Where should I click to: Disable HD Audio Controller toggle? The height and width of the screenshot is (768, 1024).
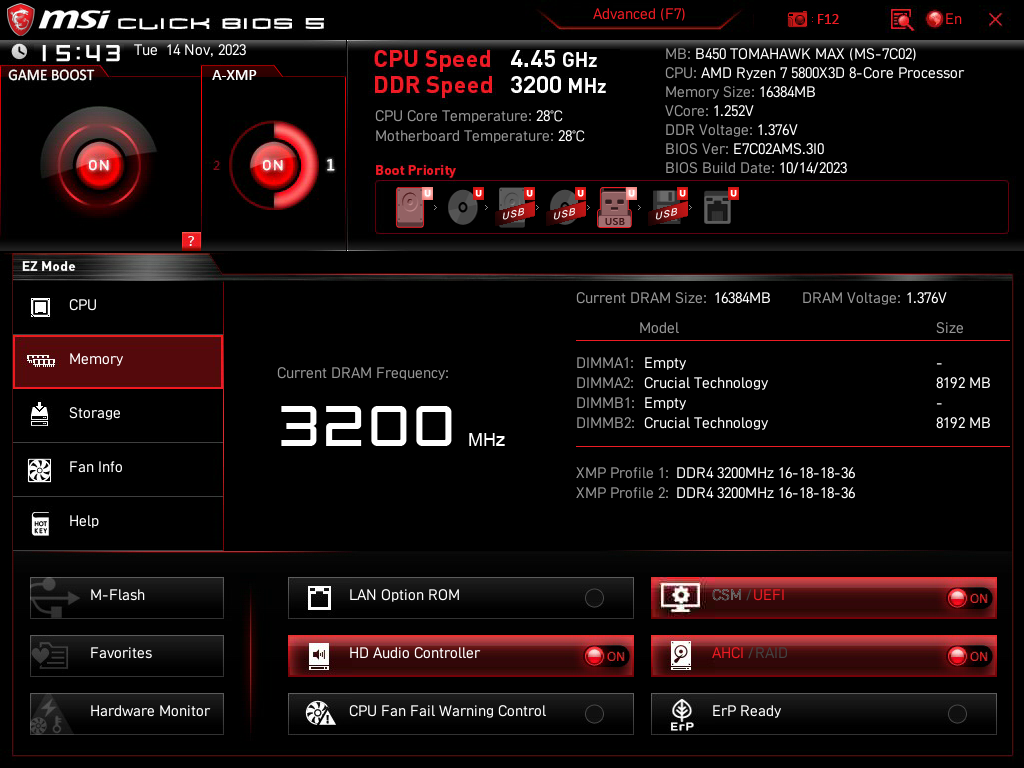(x=606, y=656)
